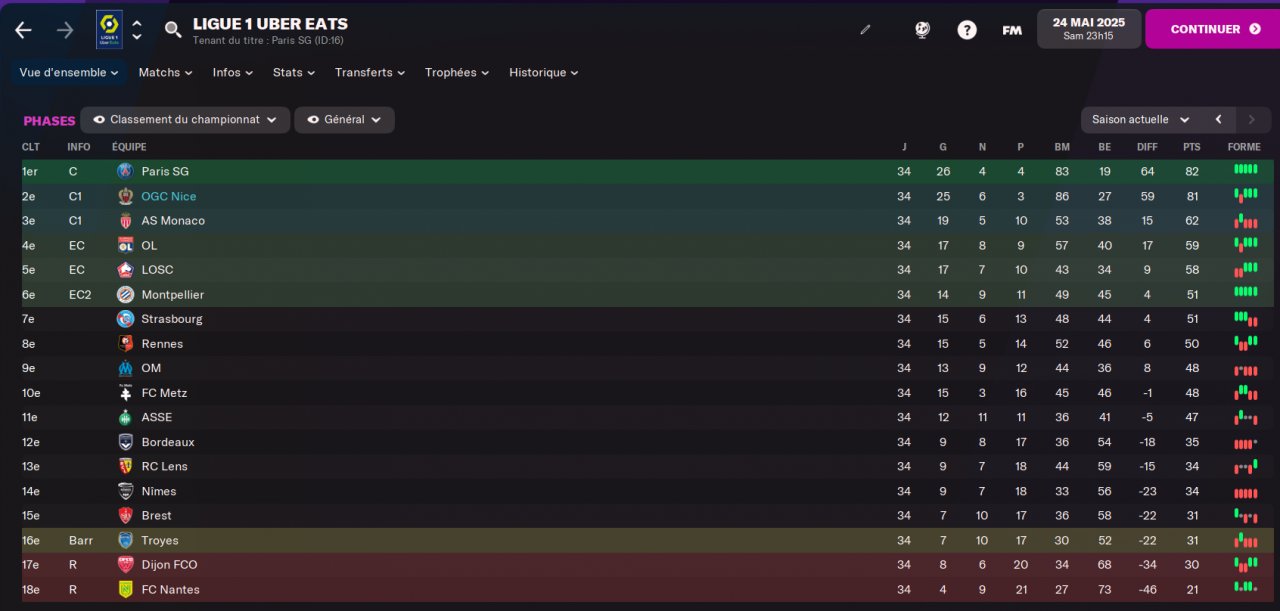This screenshot has height=611, width=1280.
Task: Click the AS Monaco club crest
Action: 125,221
